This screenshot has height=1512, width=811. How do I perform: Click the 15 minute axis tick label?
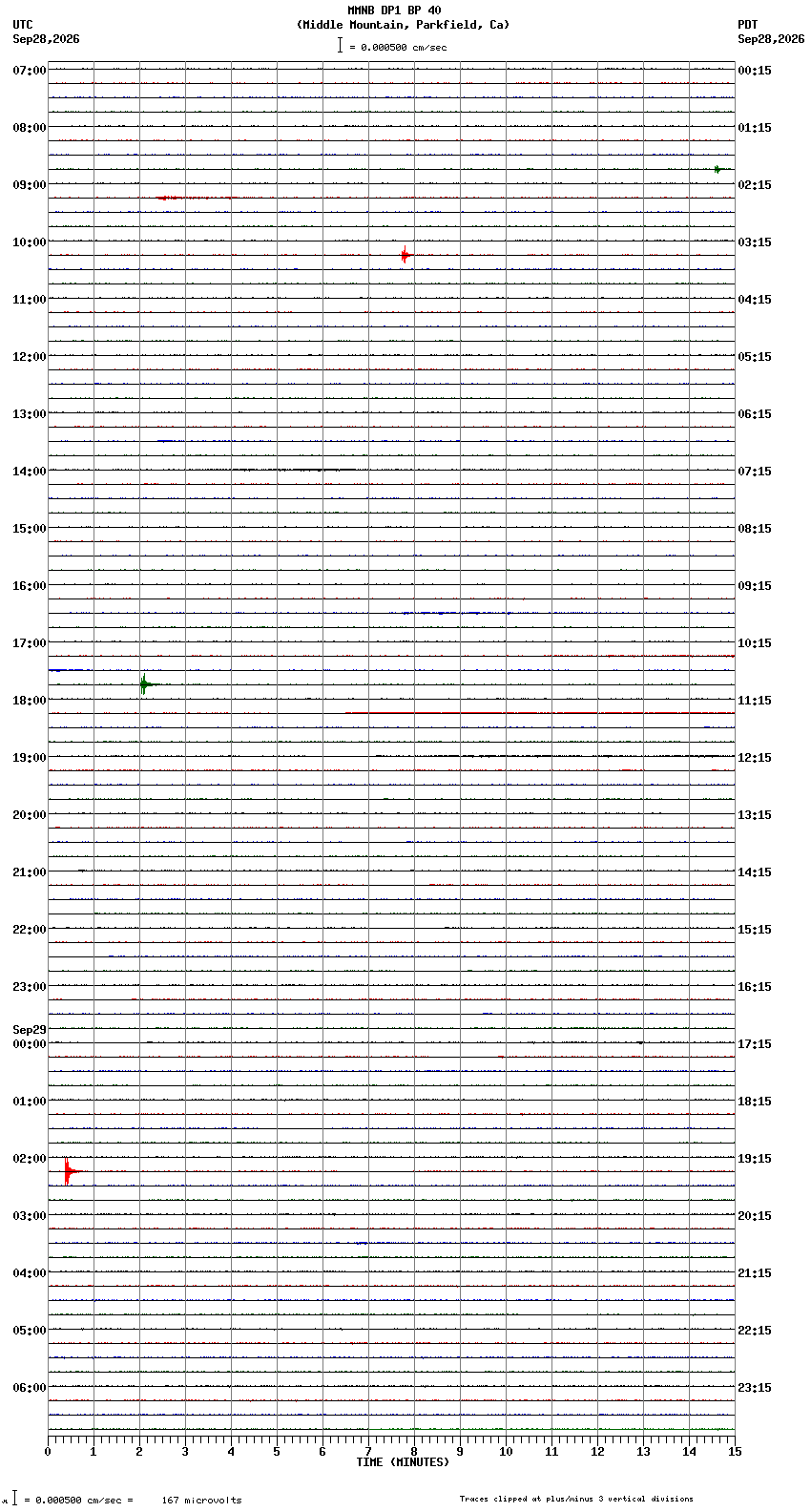735,1452
